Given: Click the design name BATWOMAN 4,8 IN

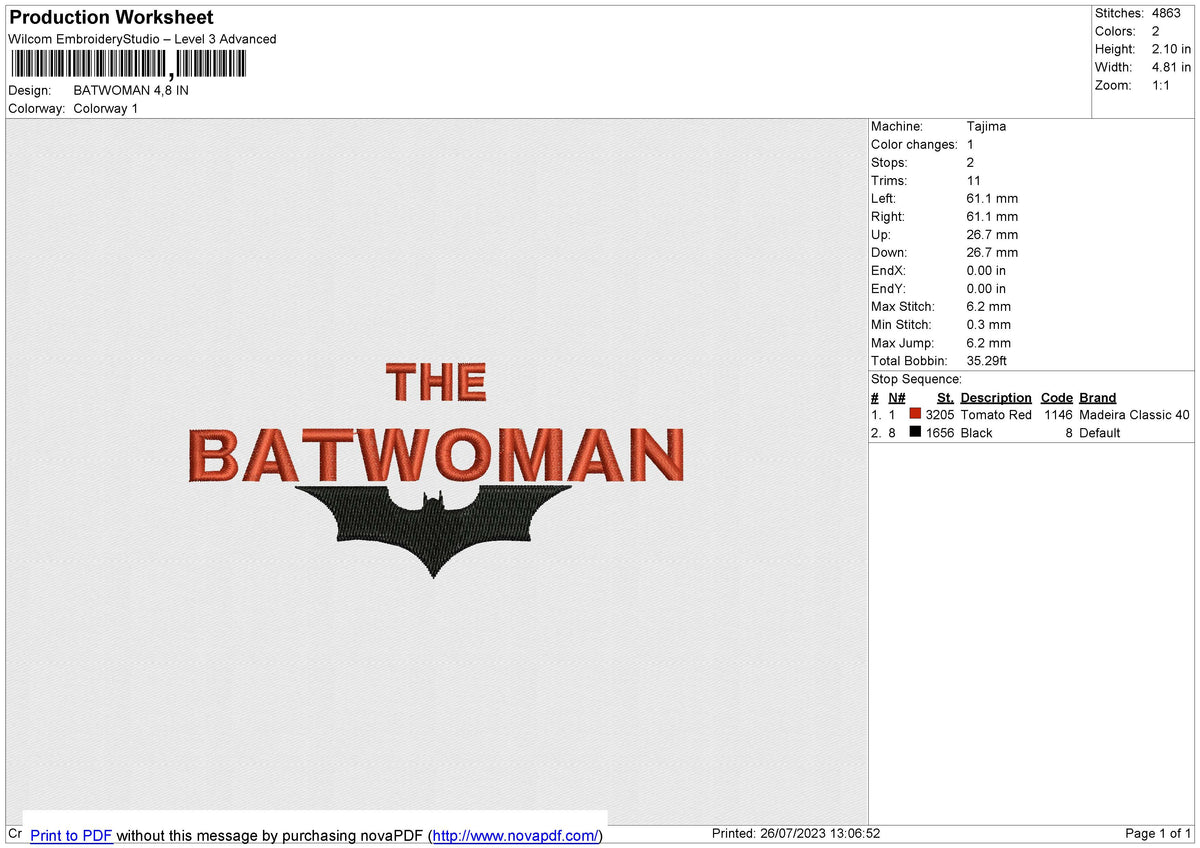Looking at the screenshot, I should (x=131, y=90).
